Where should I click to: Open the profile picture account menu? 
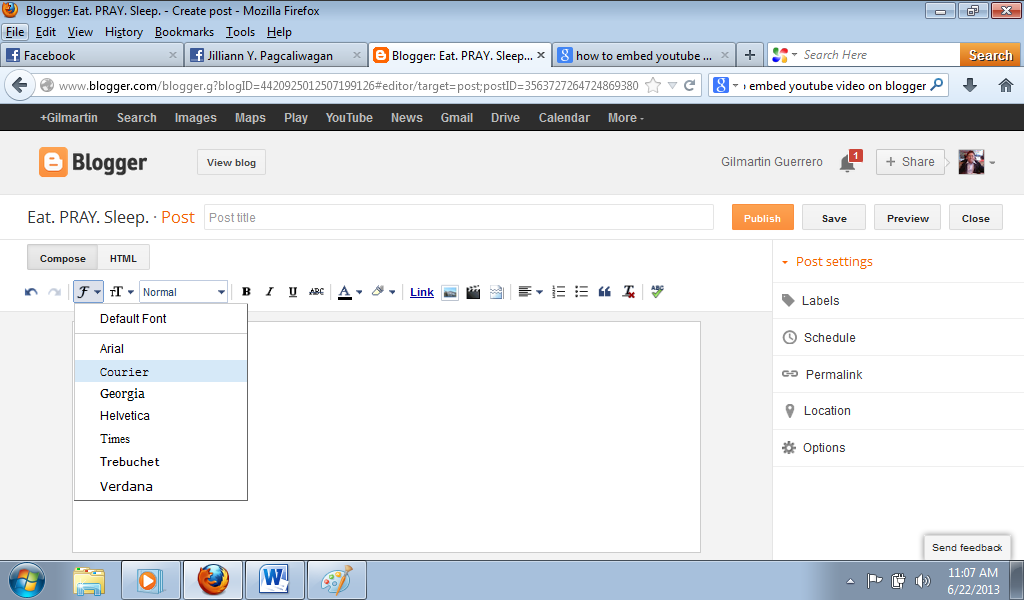point(976,162)
